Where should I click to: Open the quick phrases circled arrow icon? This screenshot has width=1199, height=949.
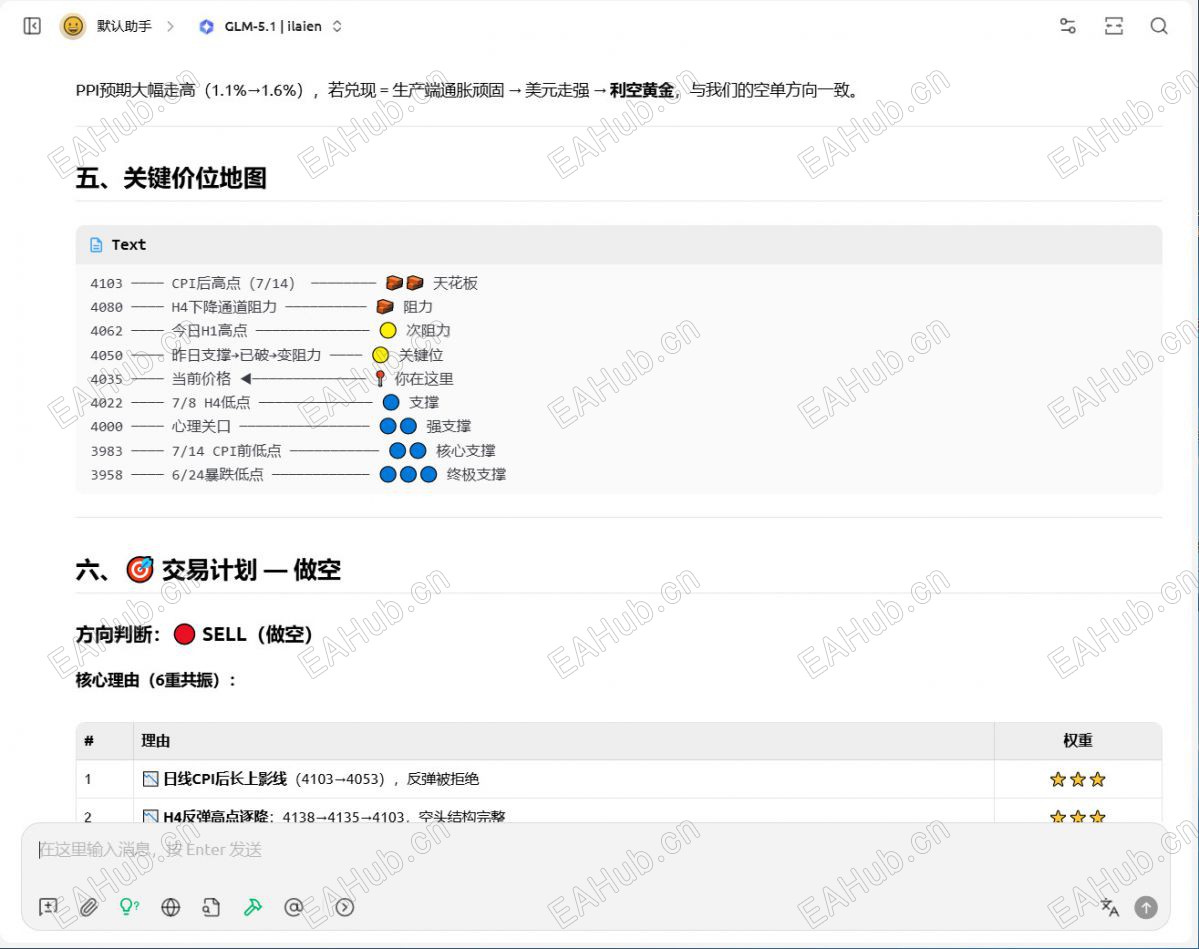click(345, 907)
